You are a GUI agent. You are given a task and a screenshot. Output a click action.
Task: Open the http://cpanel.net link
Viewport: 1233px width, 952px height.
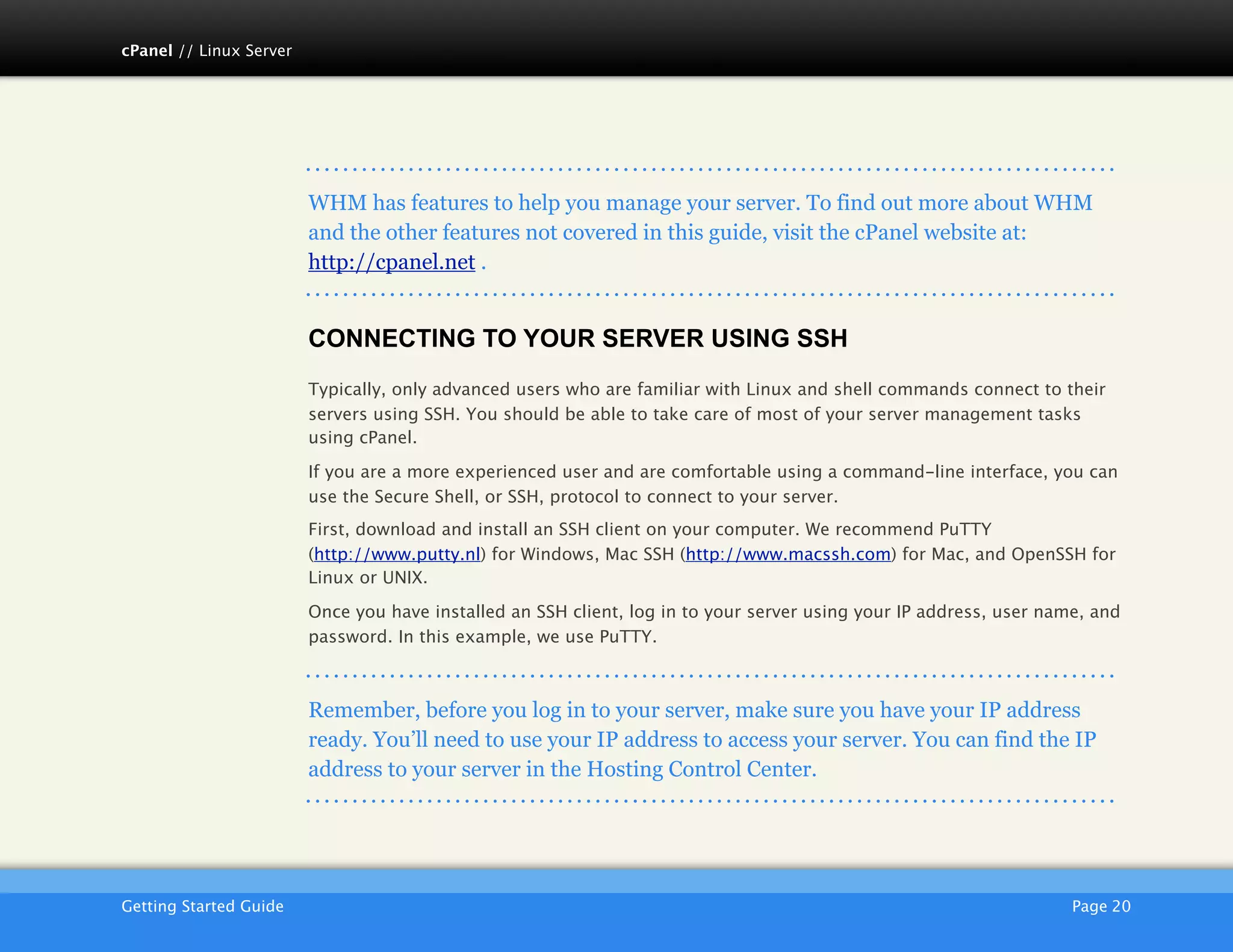click(x=391, y=262)
